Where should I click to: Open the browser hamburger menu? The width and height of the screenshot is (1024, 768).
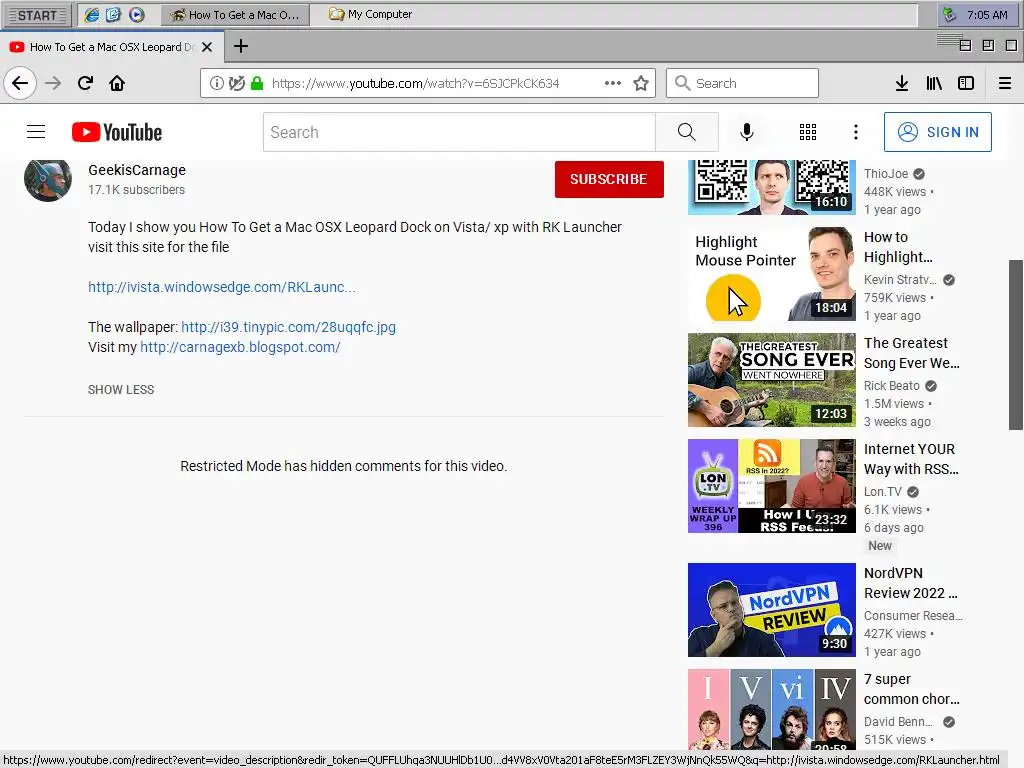tap(1005, 83)
